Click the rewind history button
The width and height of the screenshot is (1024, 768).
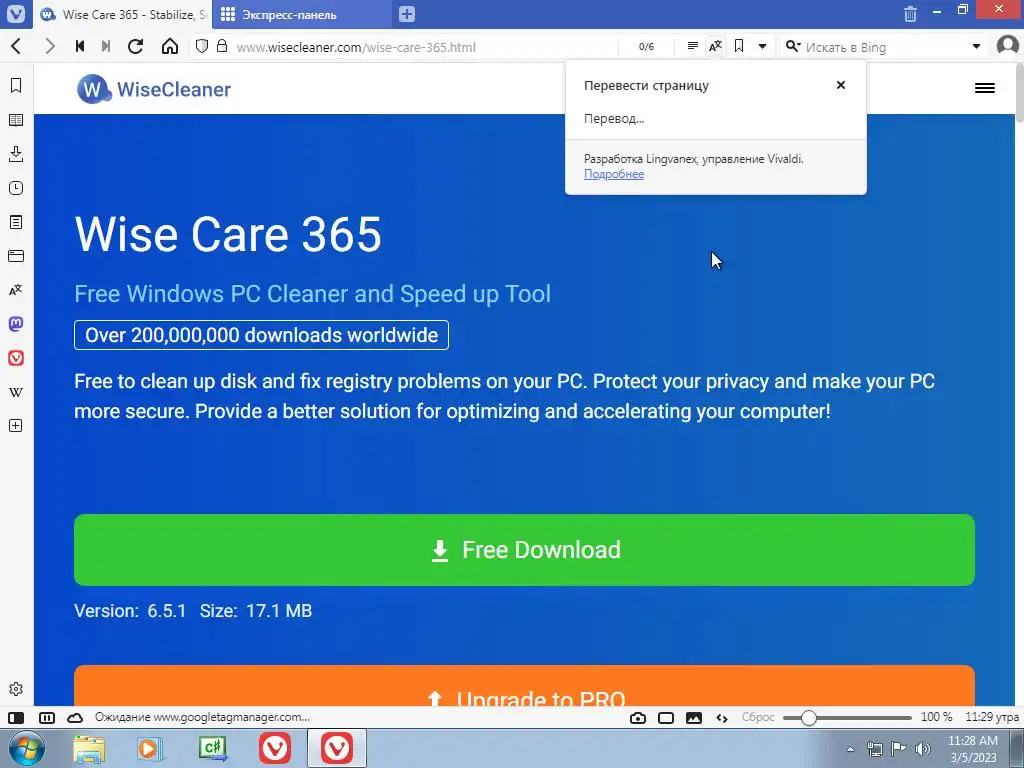80,46
